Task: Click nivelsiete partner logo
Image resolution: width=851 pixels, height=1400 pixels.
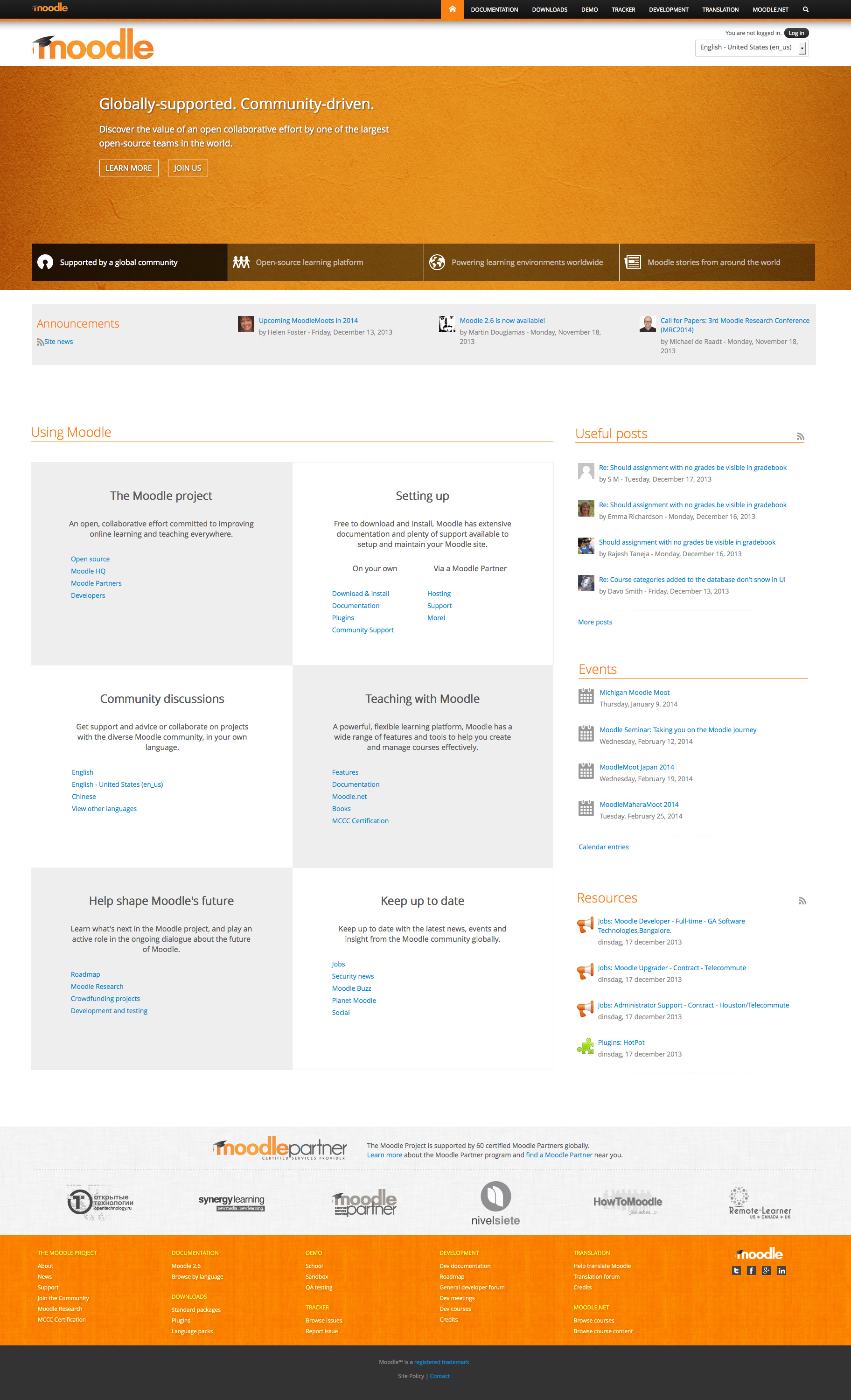Action: coord(495,1204)
